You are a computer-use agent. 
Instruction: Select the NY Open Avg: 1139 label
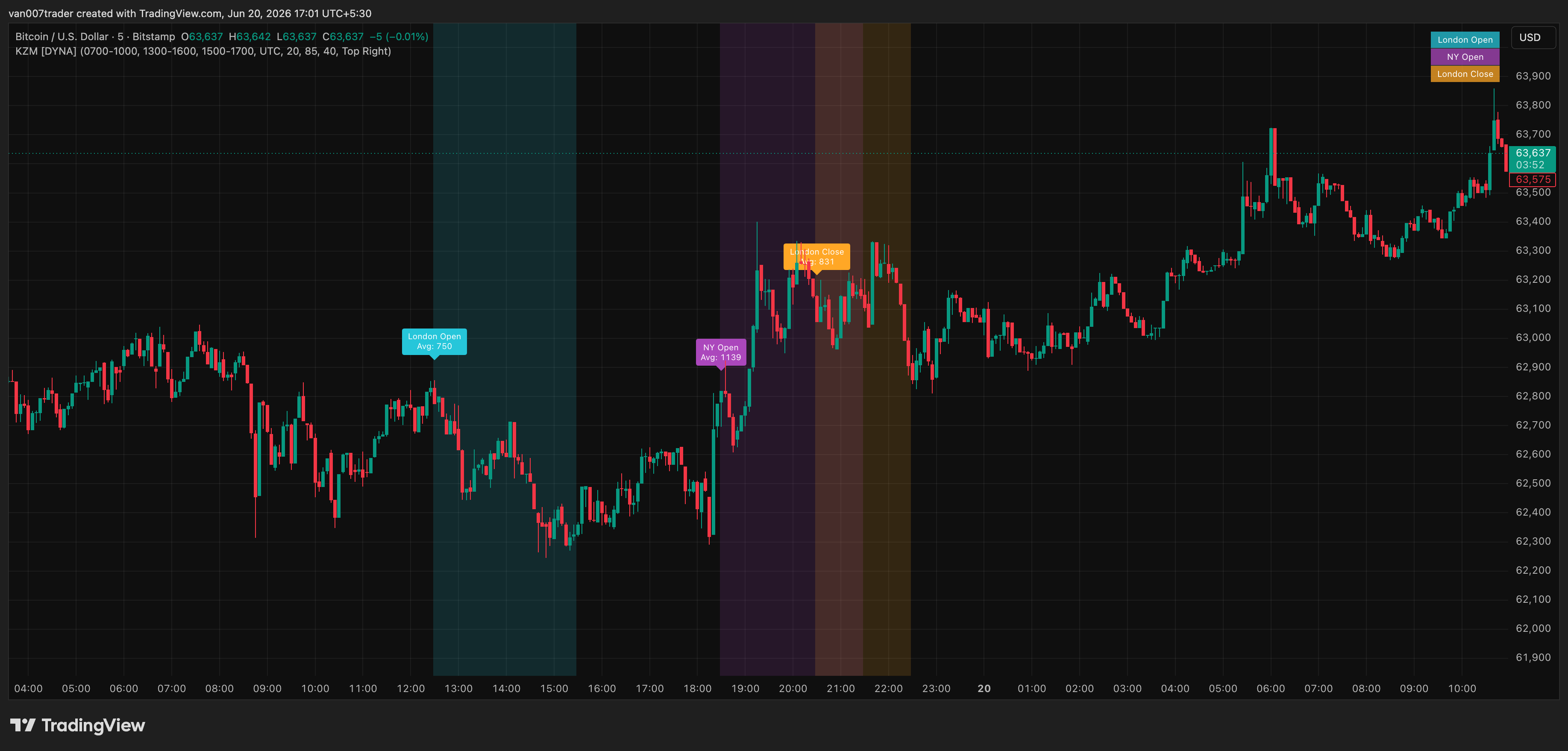721,352
